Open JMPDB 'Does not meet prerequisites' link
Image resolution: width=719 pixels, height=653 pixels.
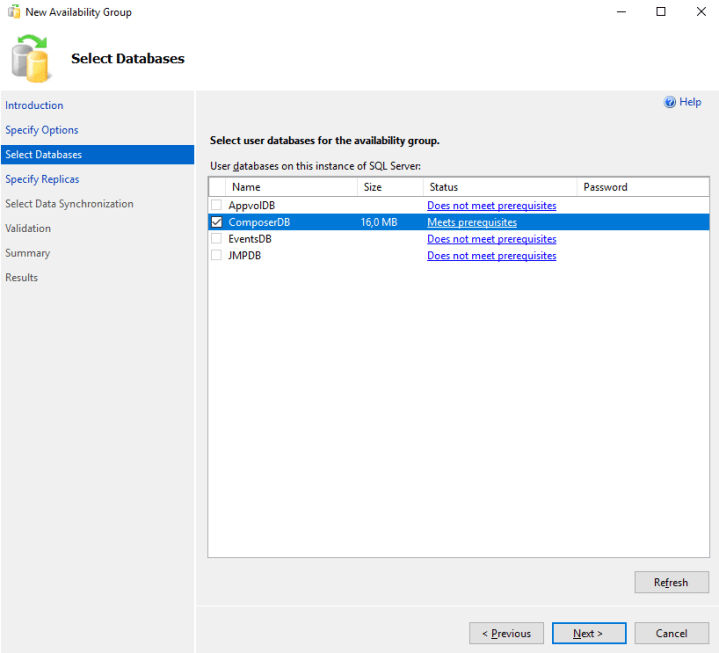(492, 255)
